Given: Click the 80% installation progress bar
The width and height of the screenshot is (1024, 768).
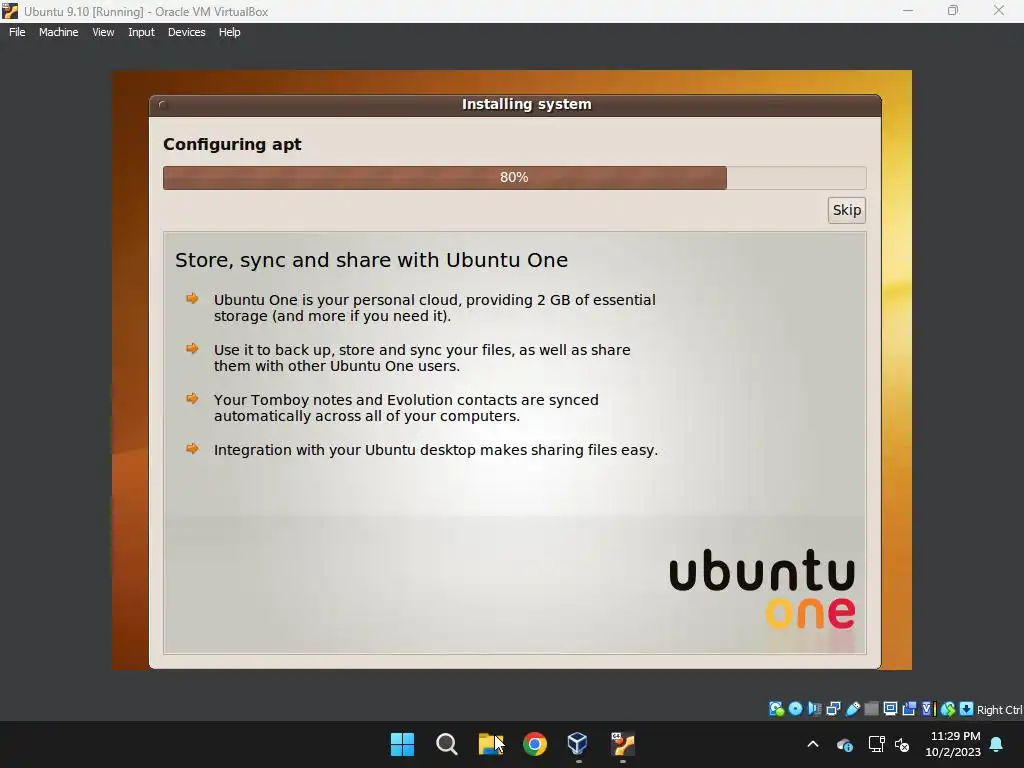Looking at the screenshot, I should coord(515,178).
